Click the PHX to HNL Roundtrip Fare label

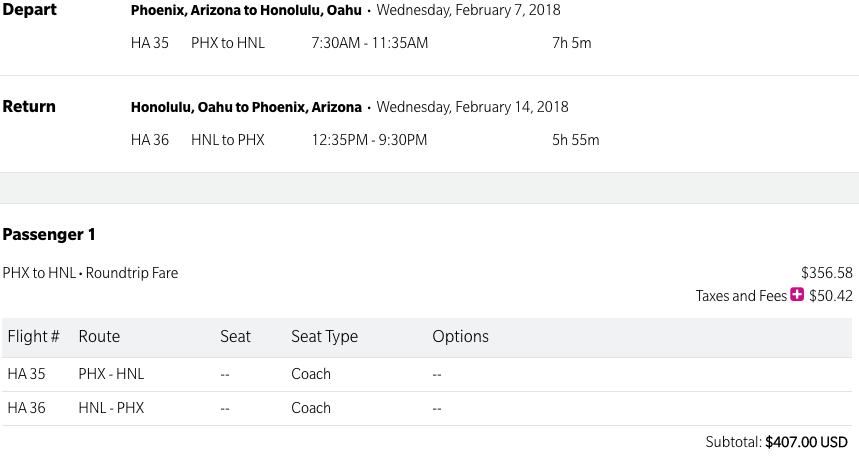click(90, 272)
